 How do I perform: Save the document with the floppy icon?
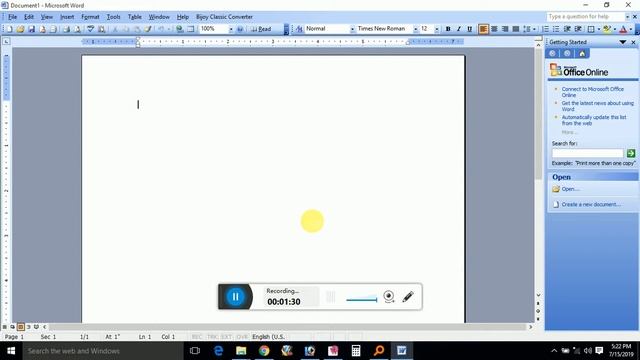click(x=31, y=29)
